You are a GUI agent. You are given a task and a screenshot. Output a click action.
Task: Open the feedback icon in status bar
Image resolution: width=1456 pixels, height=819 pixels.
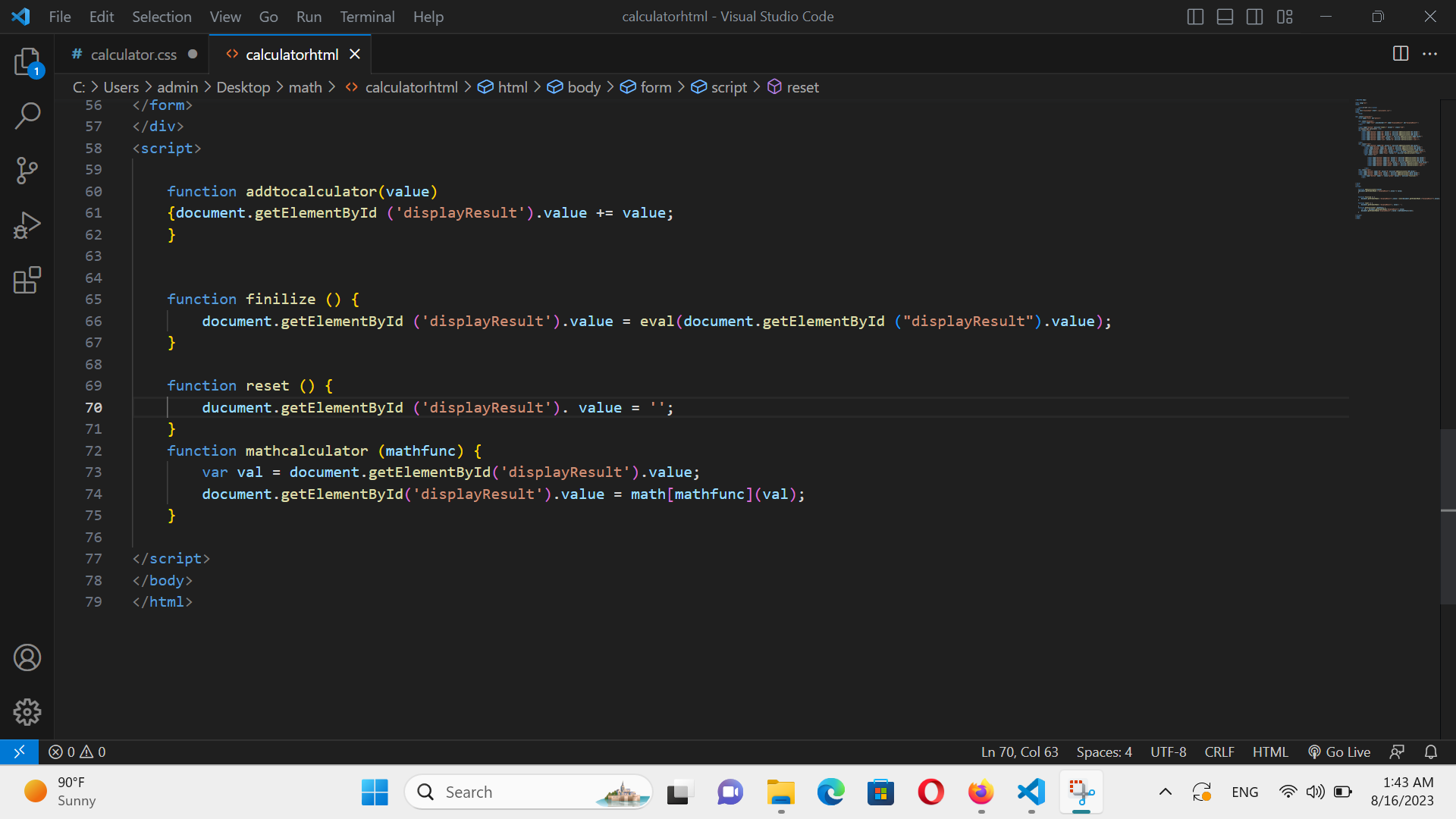(x=1397, y=752)
